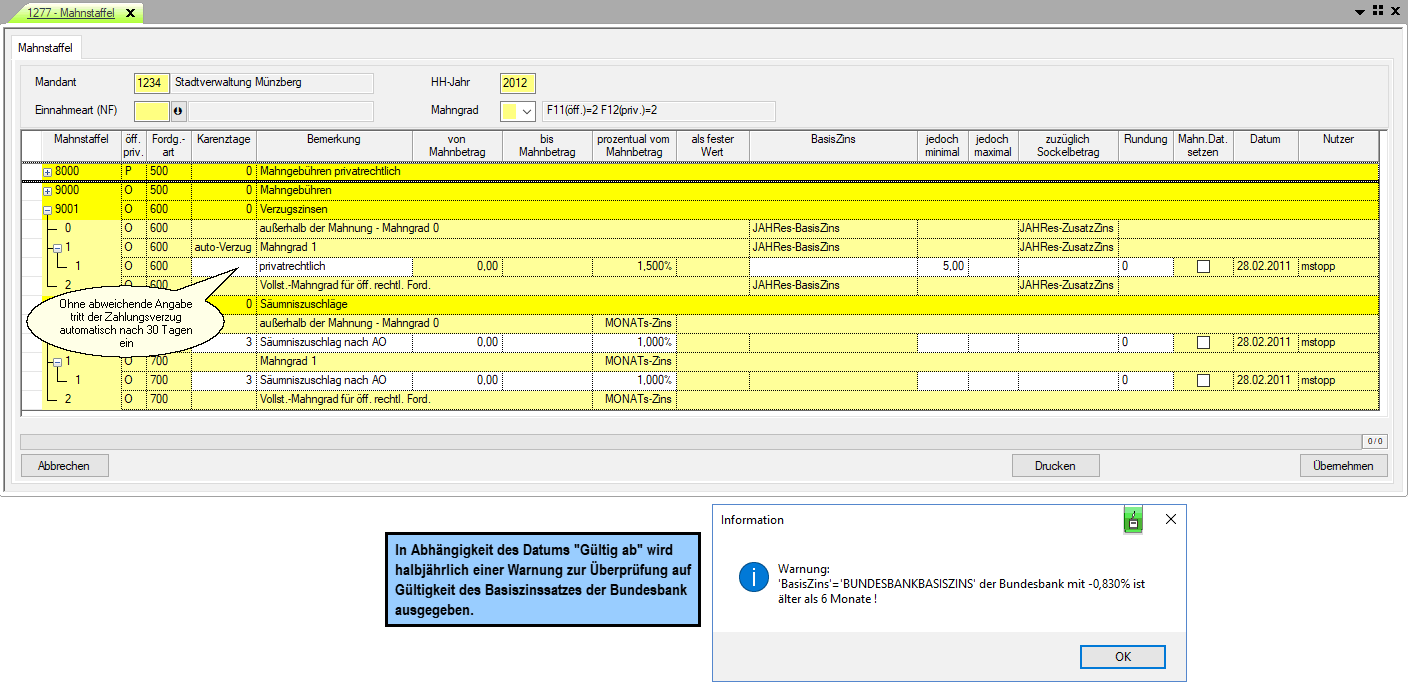Collapse the 9001 Verzugszinsen node
Viewport: 1408px width, 682px height.
[x=47, y=210]
